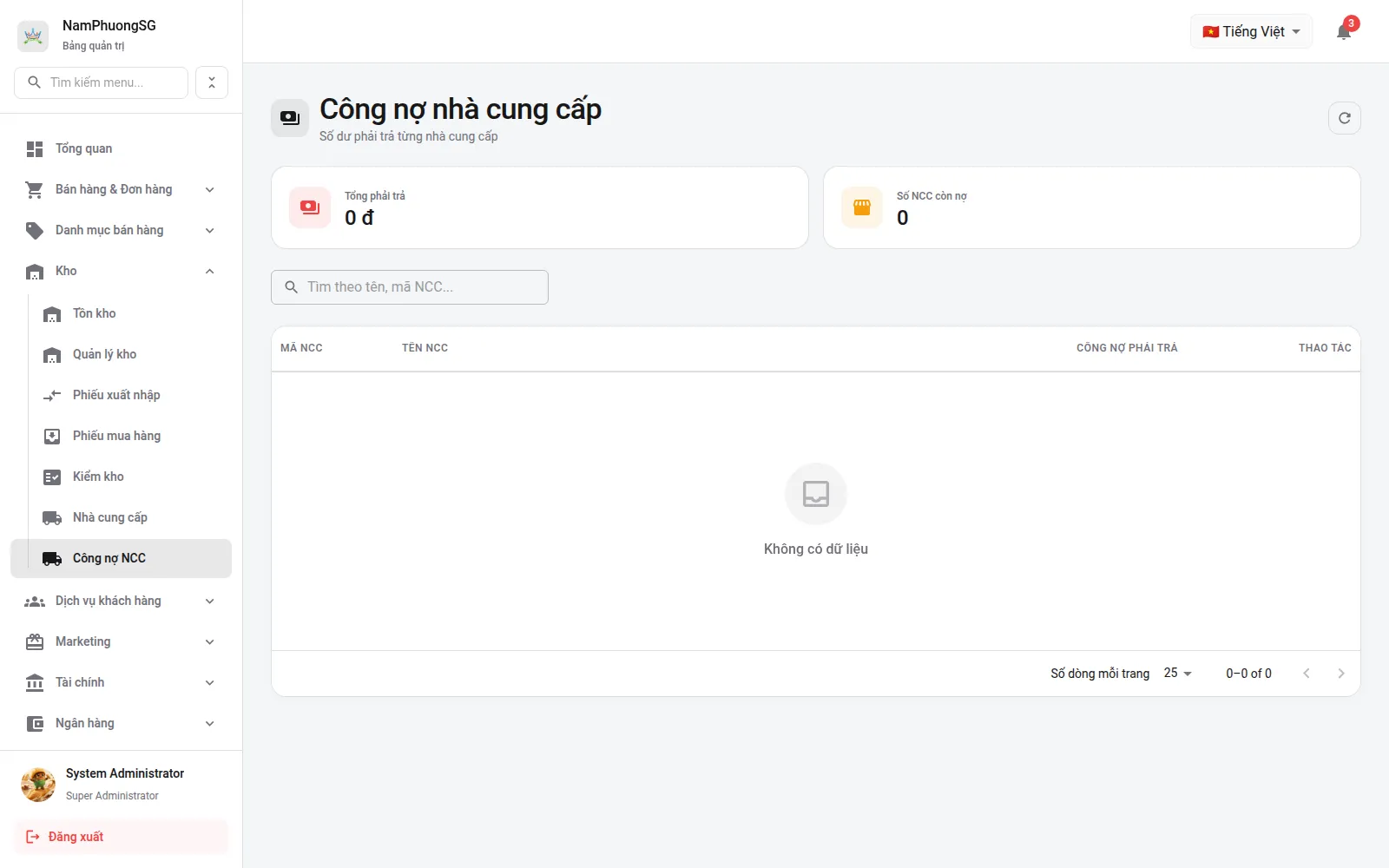Image resolution: width=1389 pixels, height=868 pixels.
Task: Collapse the Kho menu section
Action: pyautogui.click(x=121, y=271)
